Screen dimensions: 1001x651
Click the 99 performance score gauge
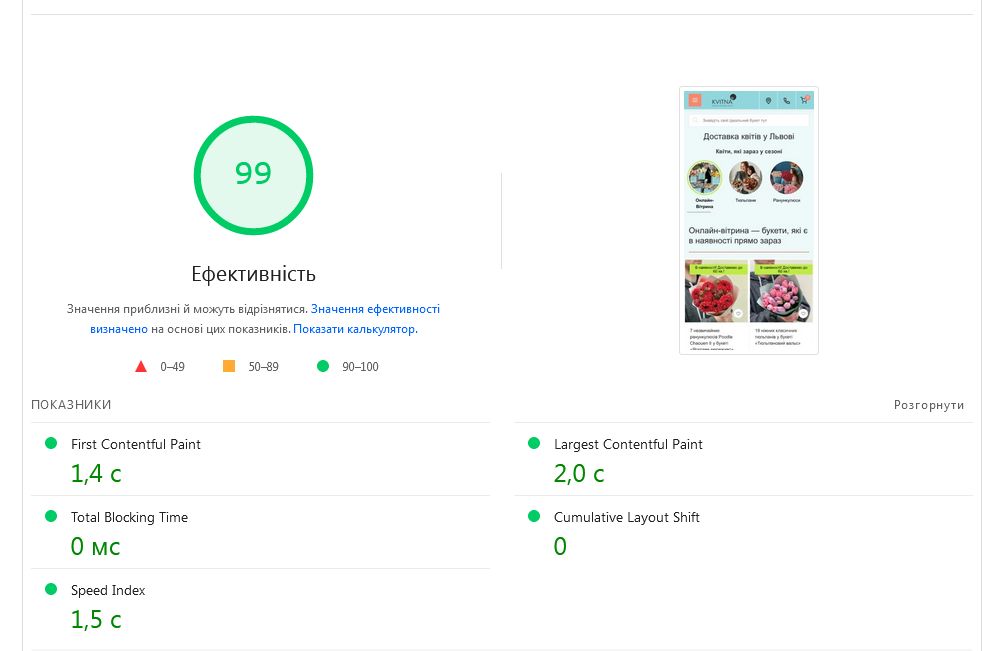(253, 175)
